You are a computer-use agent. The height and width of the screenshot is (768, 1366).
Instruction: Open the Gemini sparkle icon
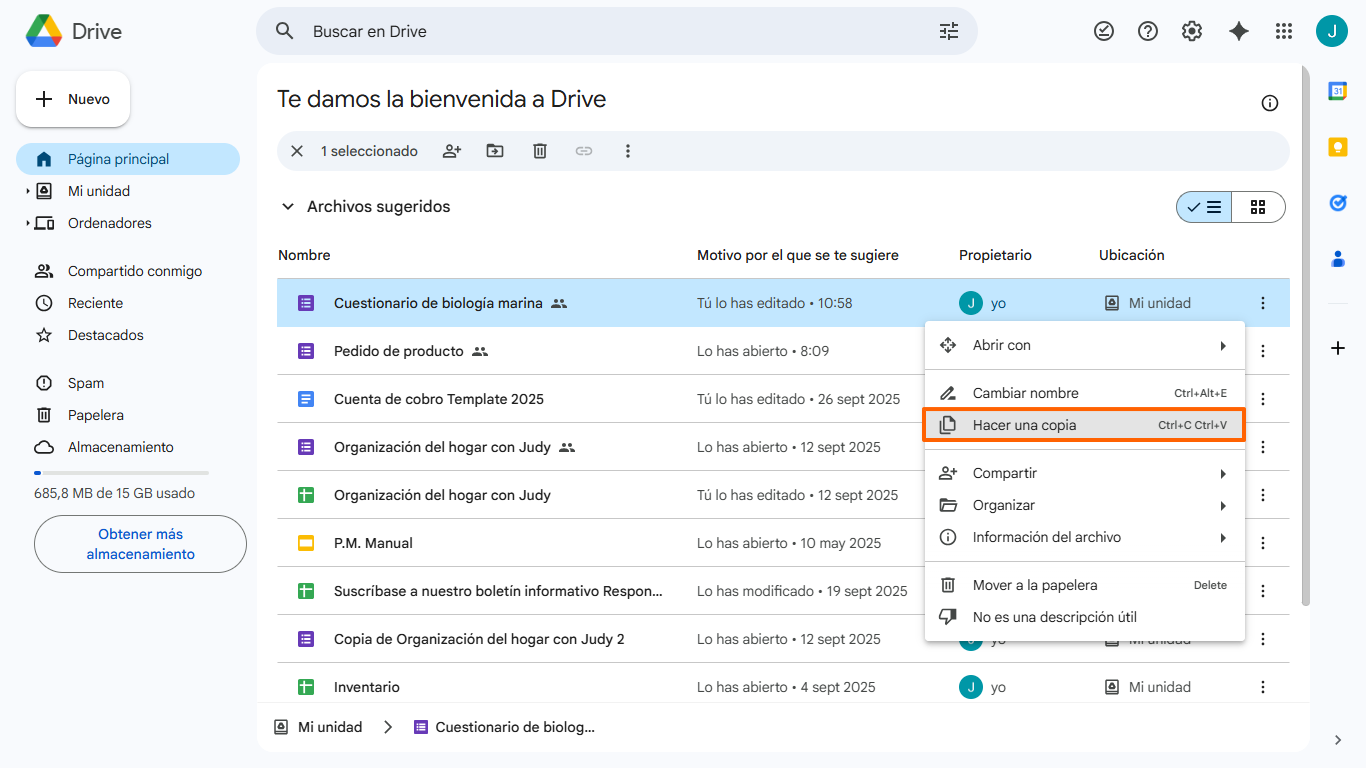tap(1239, 31)
